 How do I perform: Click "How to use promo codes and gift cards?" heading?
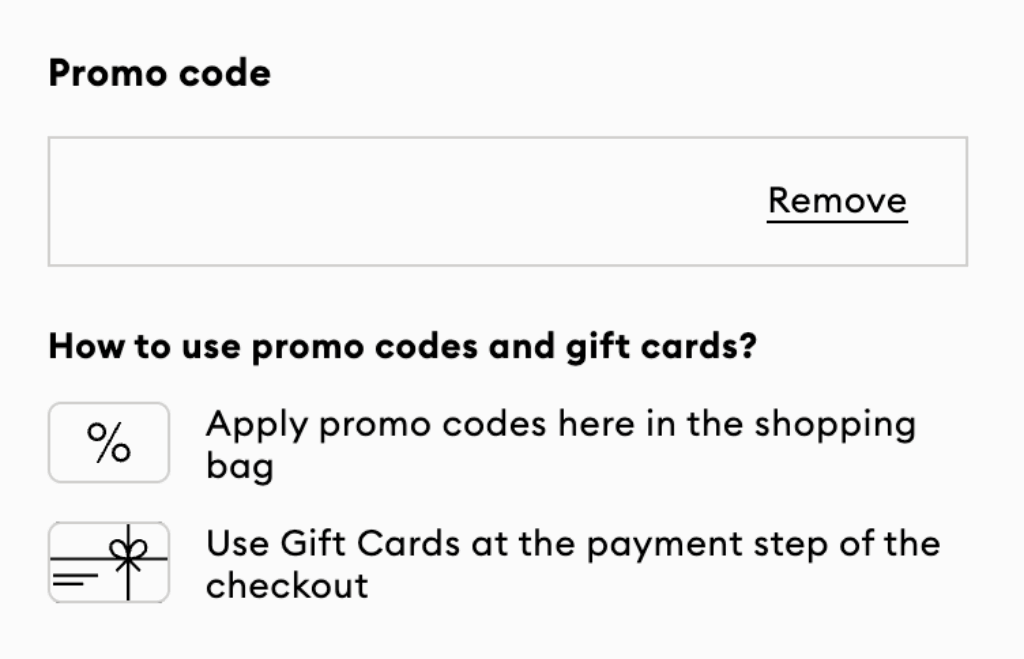(x=402, y=346)
